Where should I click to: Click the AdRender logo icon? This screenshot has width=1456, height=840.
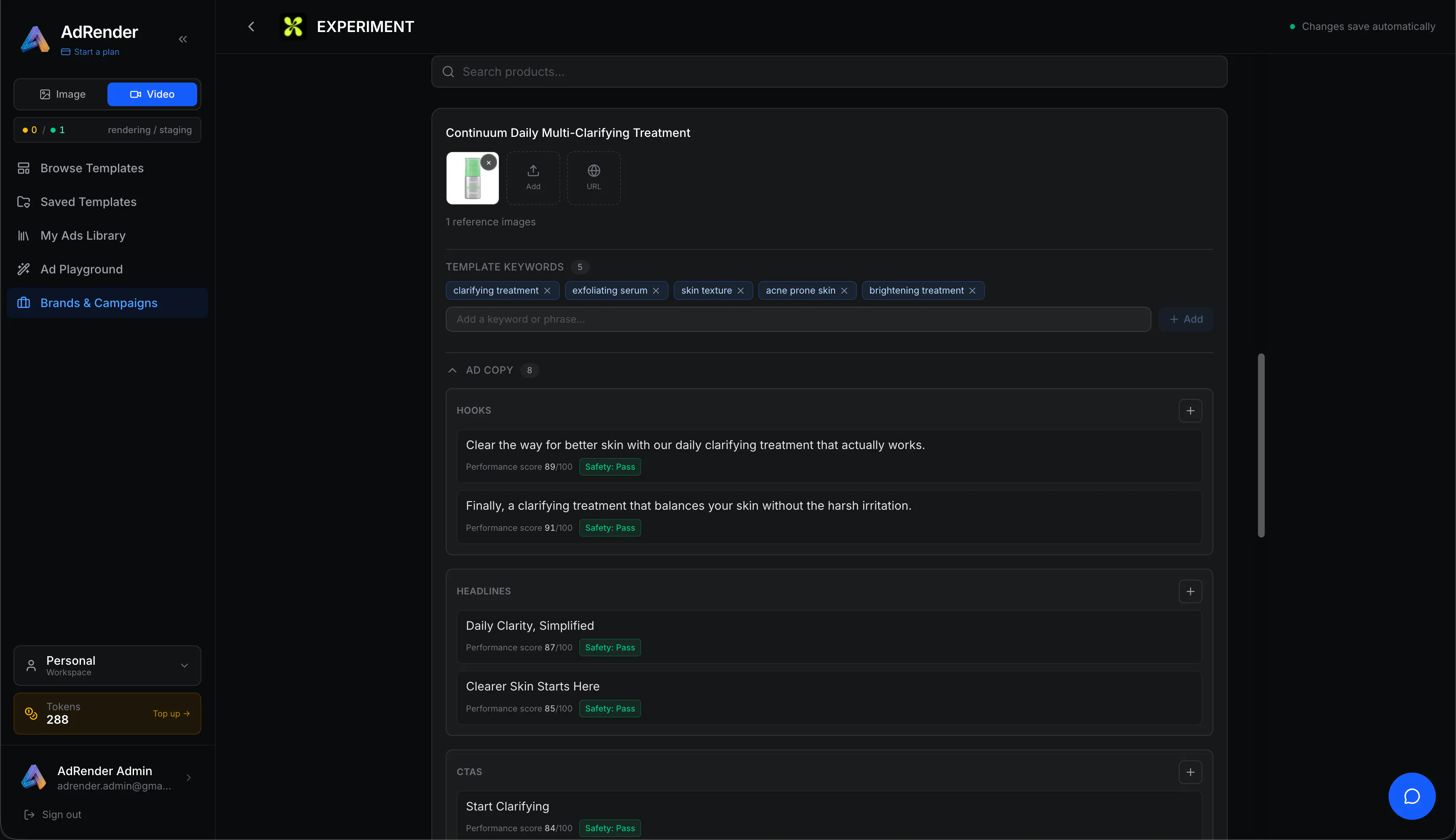click(x=35, y=39)
